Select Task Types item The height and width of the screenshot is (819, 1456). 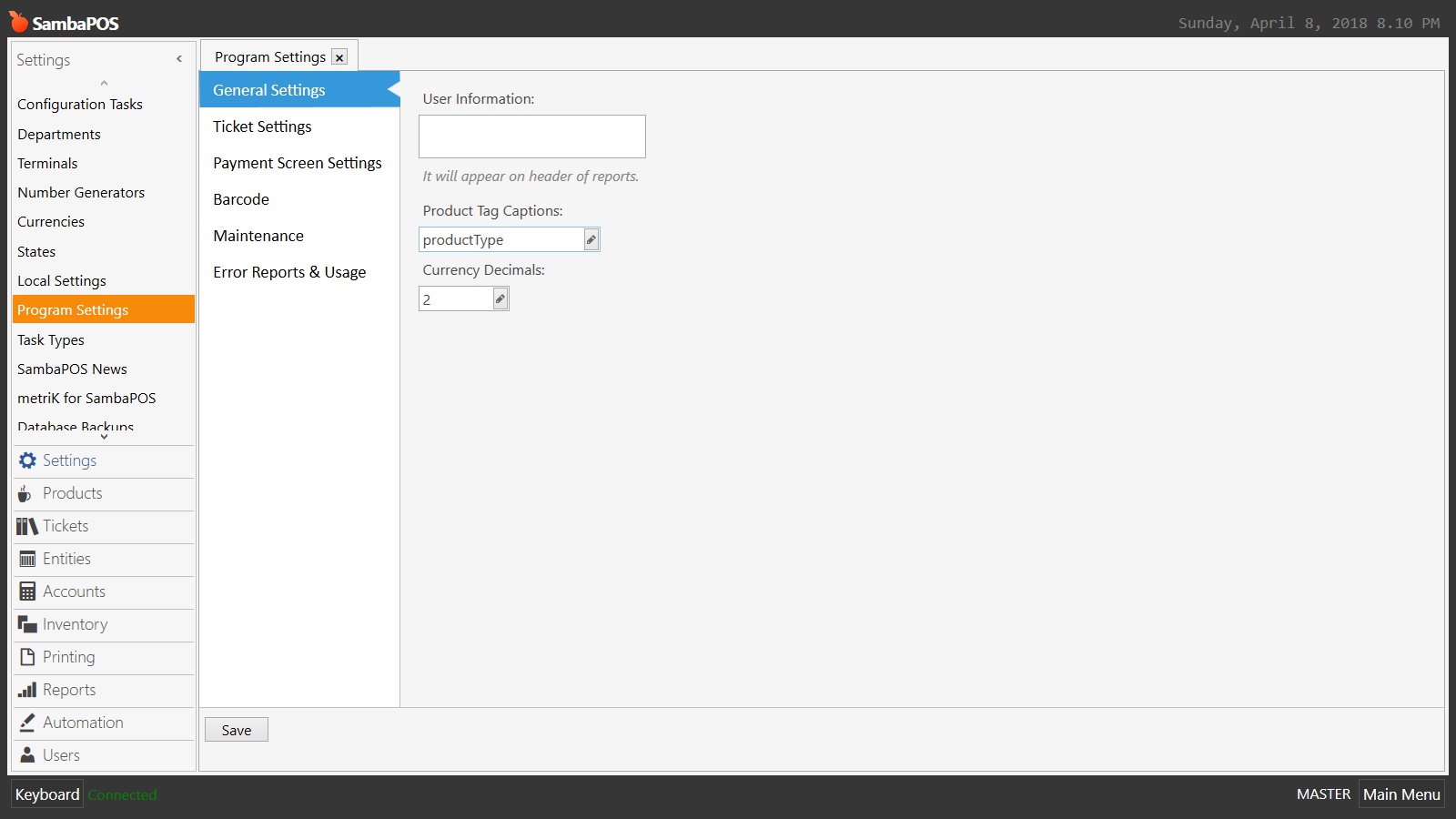click(x=104, y=339)
